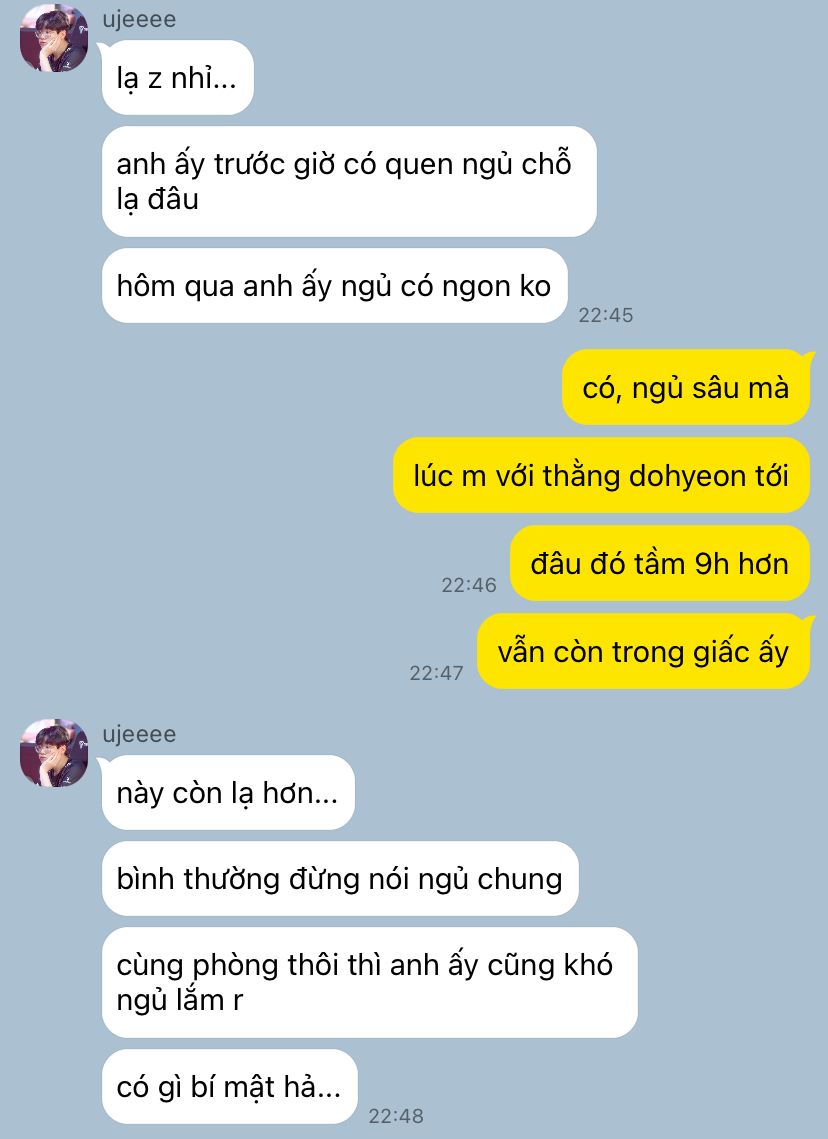Tap the 22:46 timestamp

click(469, 585)
